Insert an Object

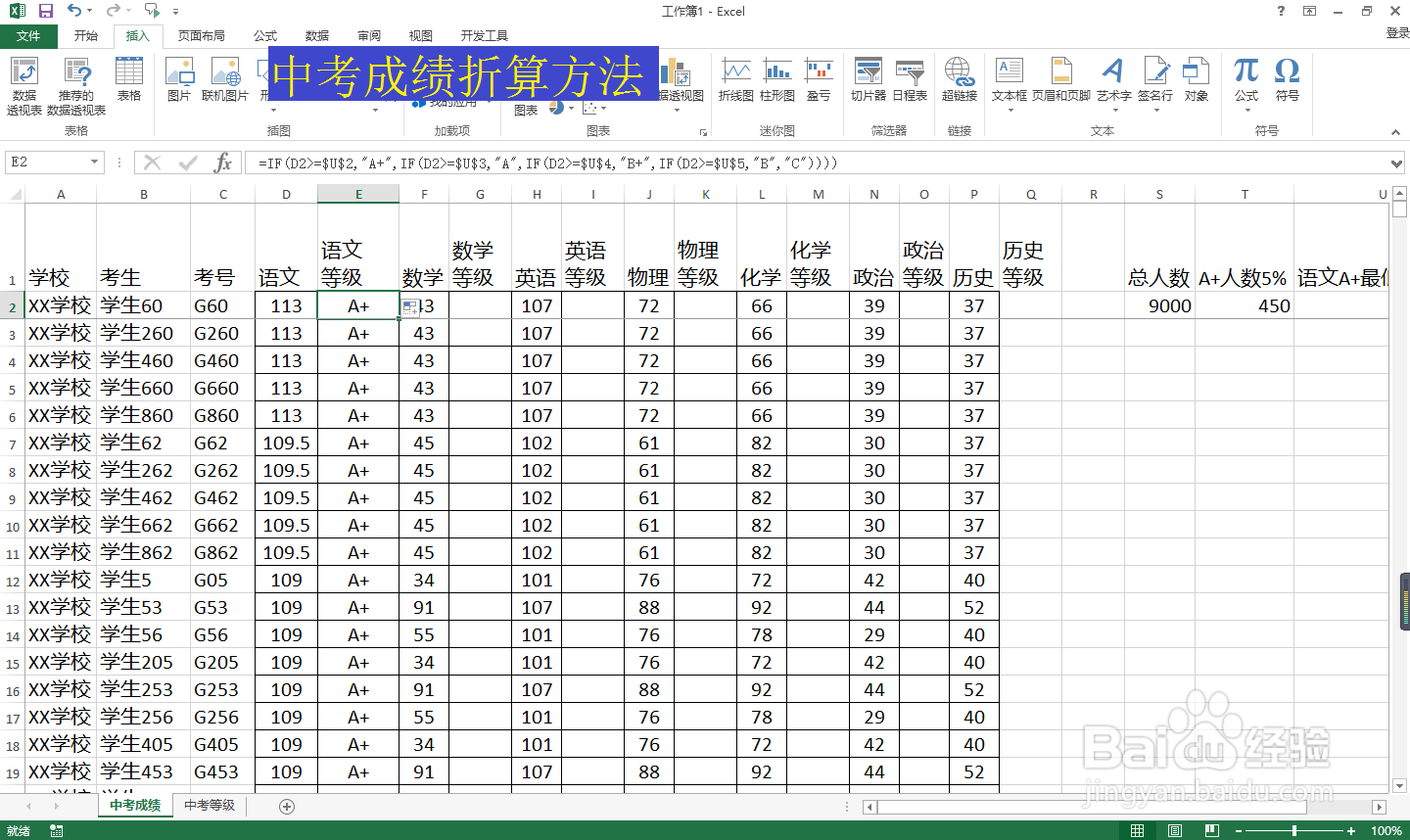(x=1197, y=79)
